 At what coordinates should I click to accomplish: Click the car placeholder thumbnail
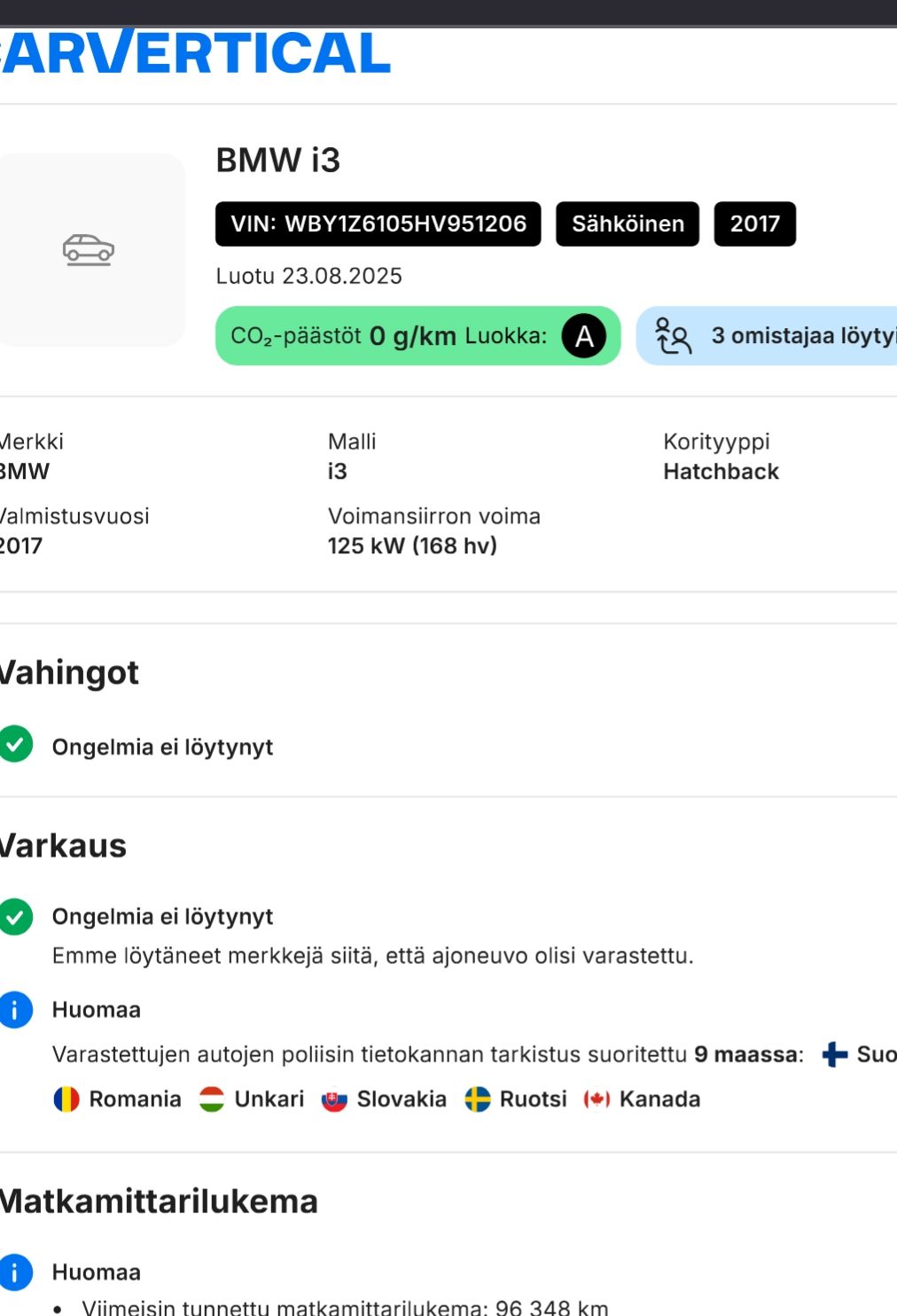click(92, 250)
